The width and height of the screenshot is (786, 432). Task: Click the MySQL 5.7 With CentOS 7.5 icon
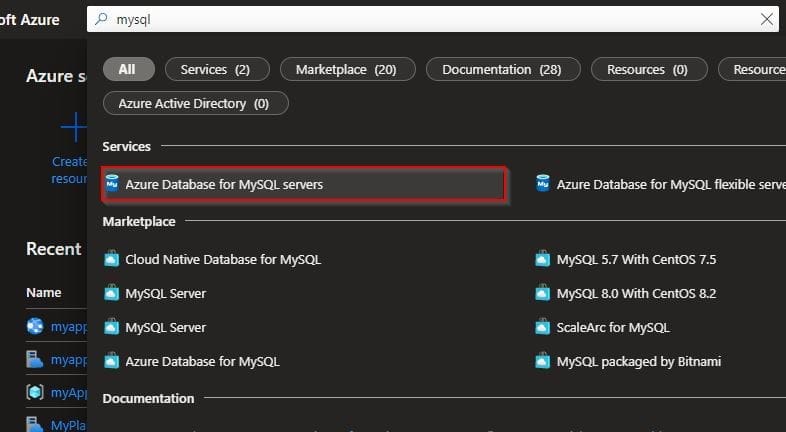[x=543, y=260]
